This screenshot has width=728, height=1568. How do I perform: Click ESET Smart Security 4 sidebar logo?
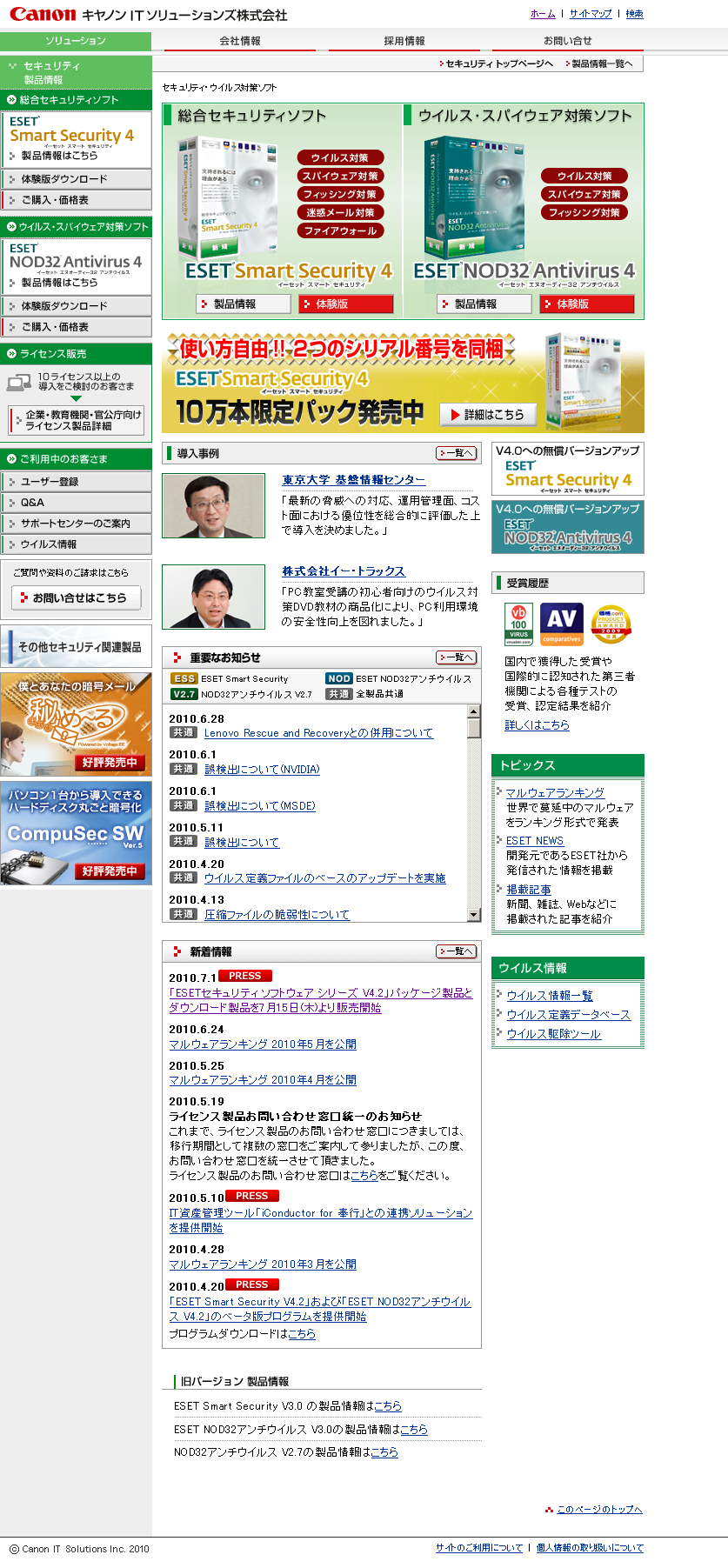[x=71, y=130]
